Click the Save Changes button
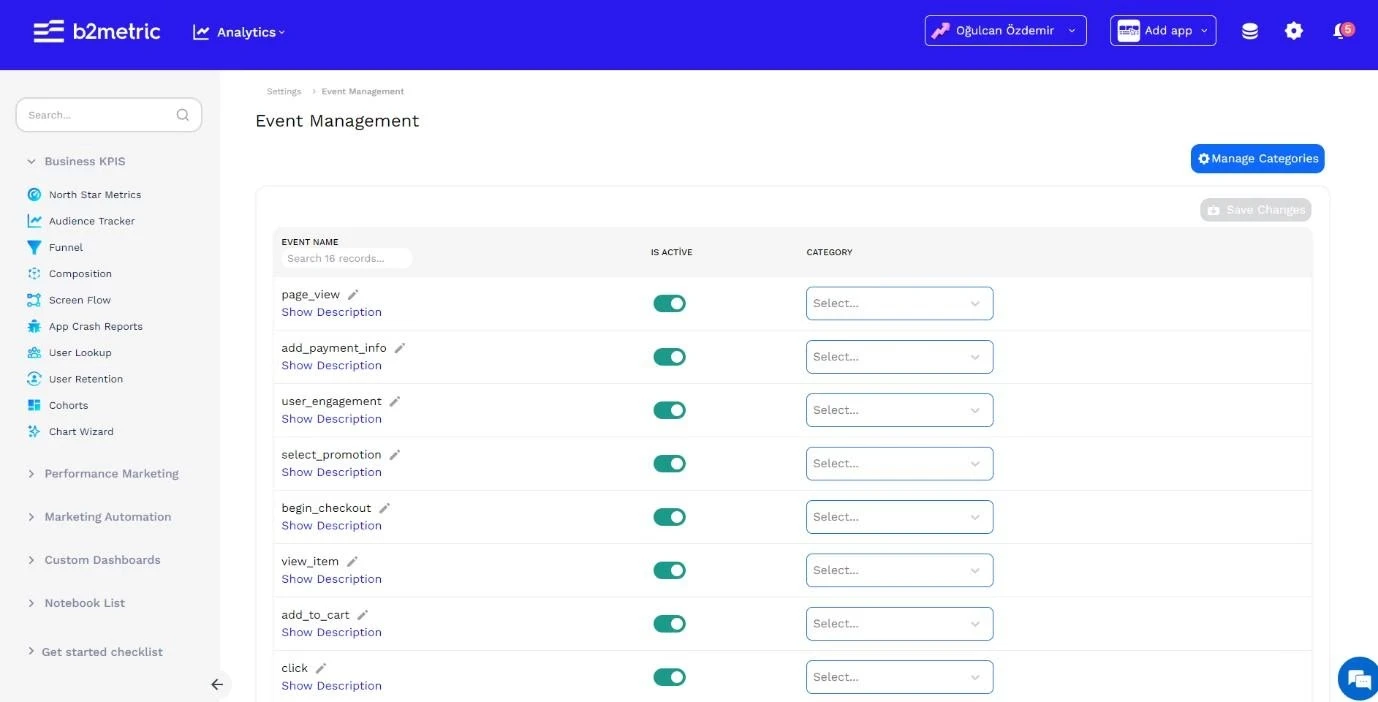This screenshot has width=1378, height=702. pyautogui.click(x=1255, y=210)
